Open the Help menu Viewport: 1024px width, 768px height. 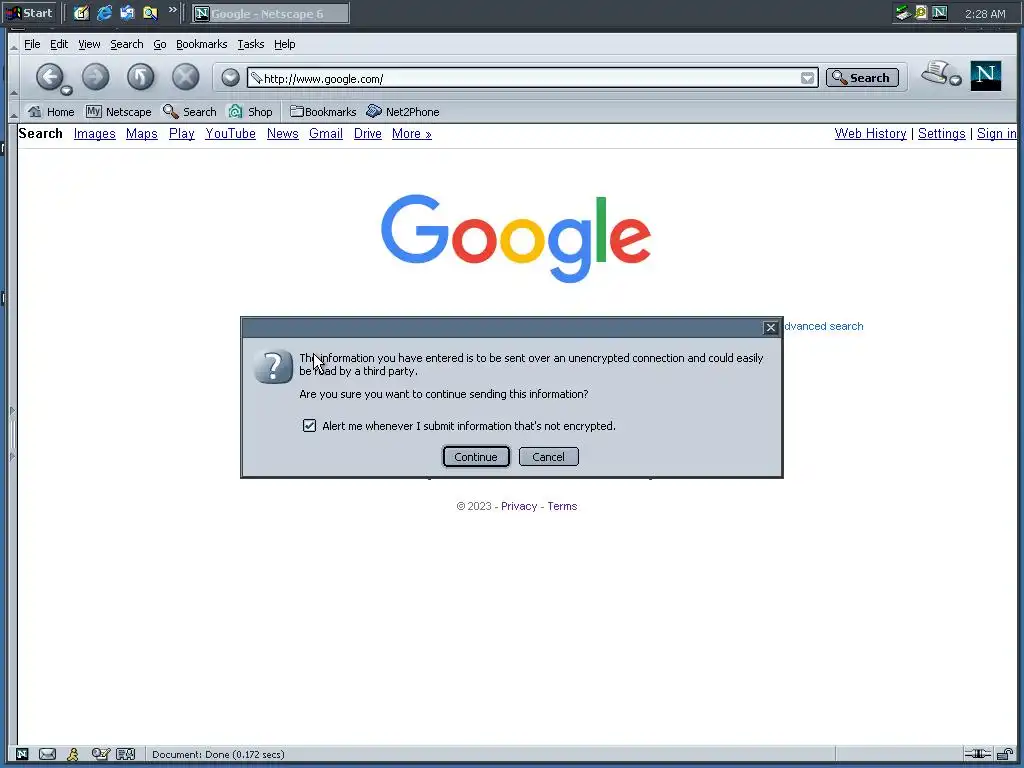pos(285,44)
